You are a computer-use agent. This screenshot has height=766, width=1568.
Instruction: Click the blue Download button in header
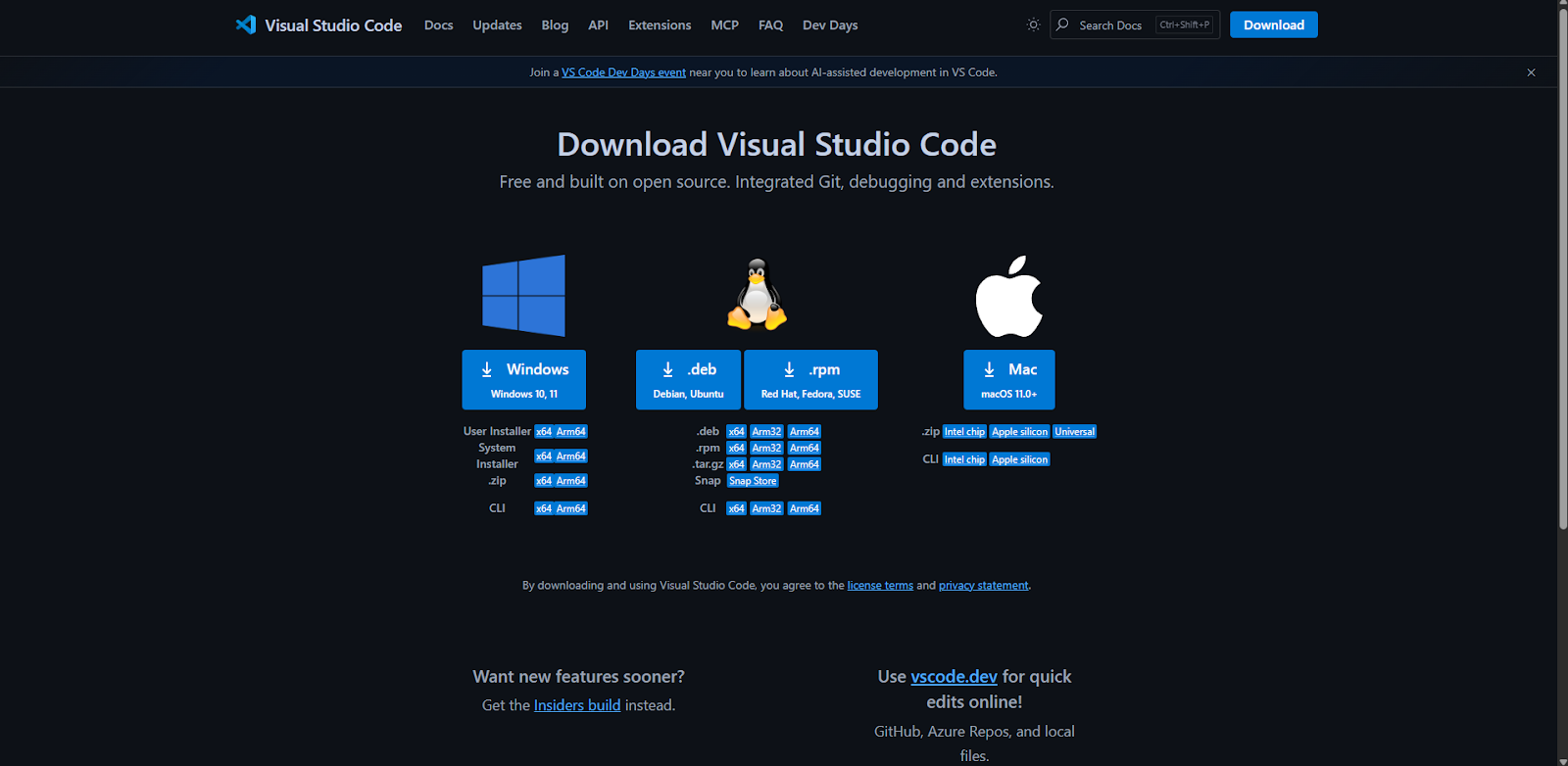coord(1273,25)
